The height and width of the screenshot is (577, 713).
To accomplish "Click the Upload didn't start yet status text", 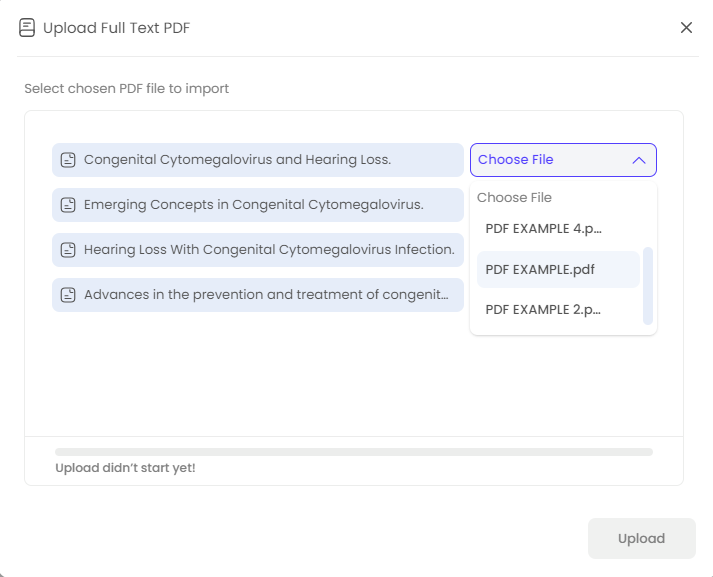I will pyautogui.click(x=125, y=468).
